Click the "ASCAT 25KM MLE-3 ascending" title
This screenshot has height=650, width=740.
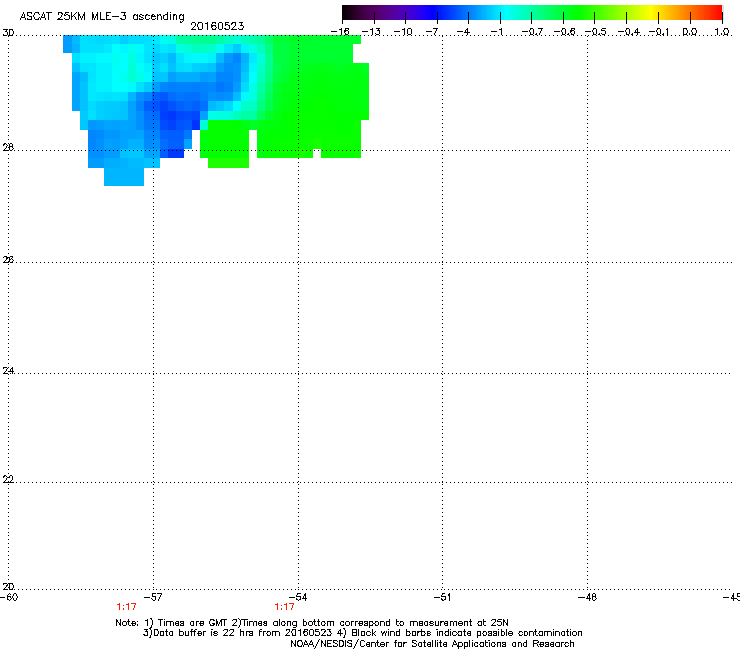tap(102, 16)
